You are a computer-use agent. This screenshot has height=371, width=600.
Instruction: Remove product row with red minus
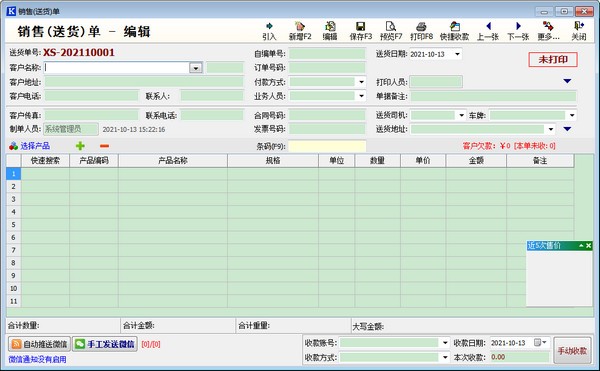[x=104, y=146]
